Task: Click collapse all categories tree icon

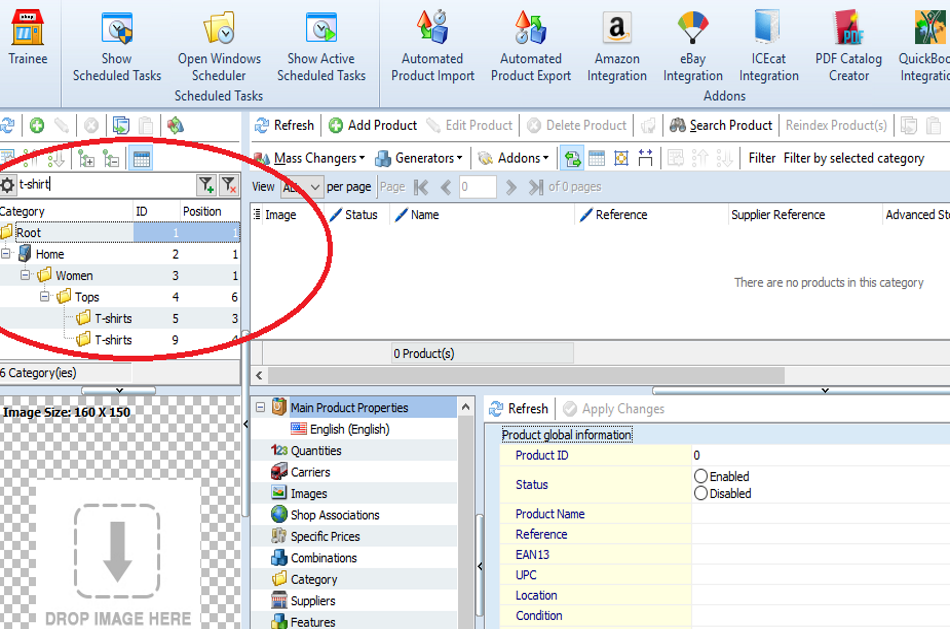Action: 111,159
